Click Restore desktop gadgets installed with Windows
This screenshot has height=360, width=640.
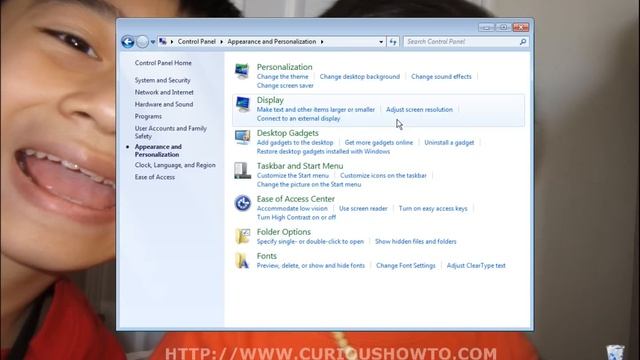point(323,152)
